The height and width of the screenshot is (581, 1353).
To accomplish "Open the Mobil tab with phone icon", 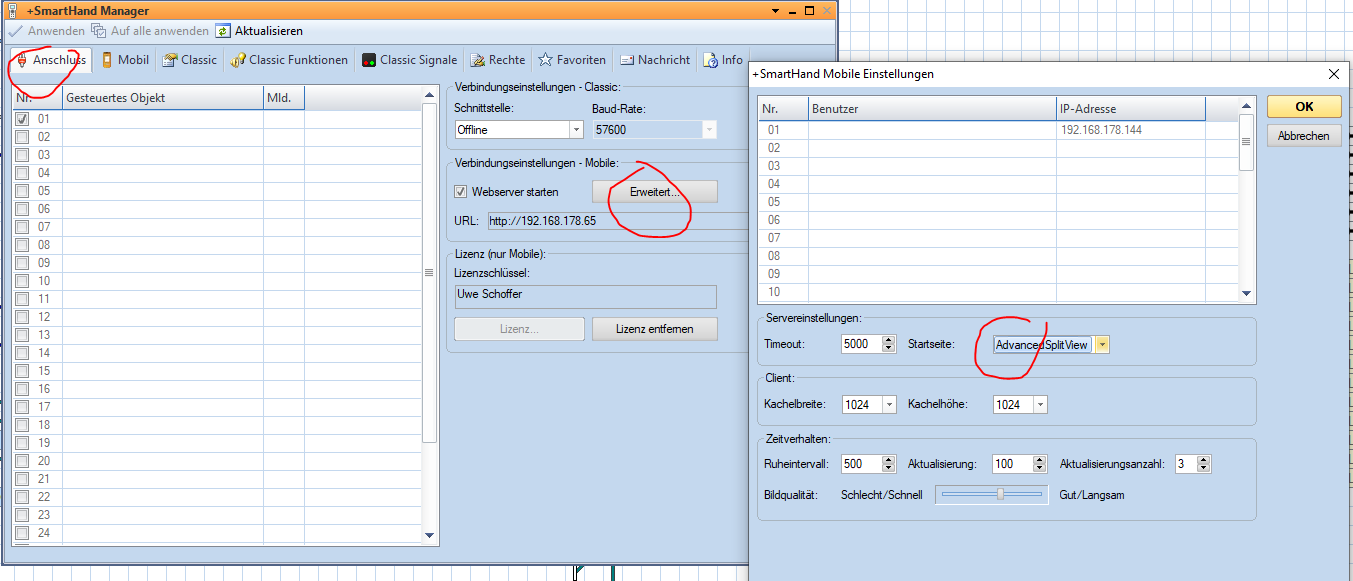I will pos(107,60).
